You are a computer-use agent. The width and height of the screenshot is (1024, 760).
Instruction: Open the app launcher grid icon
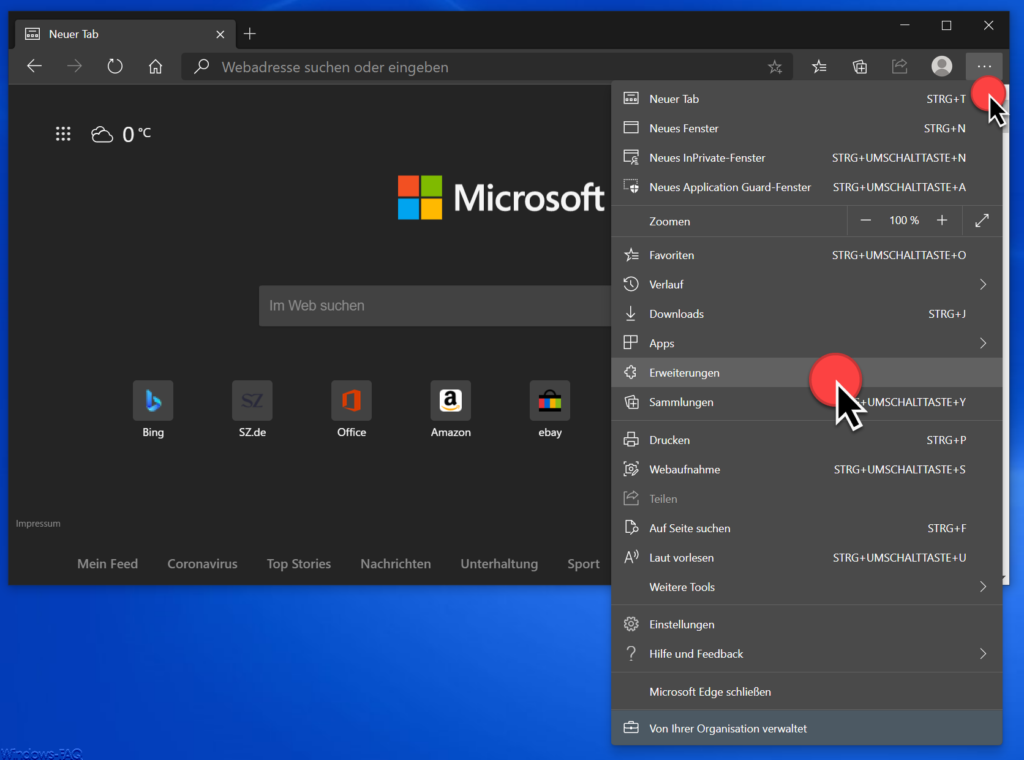(63, 135)
